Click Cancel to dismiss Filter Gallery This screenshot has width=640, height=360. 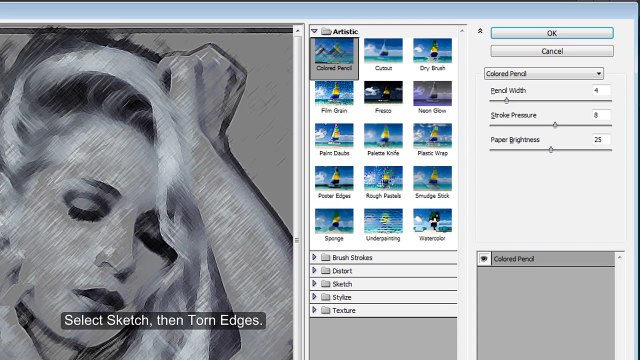552,51
